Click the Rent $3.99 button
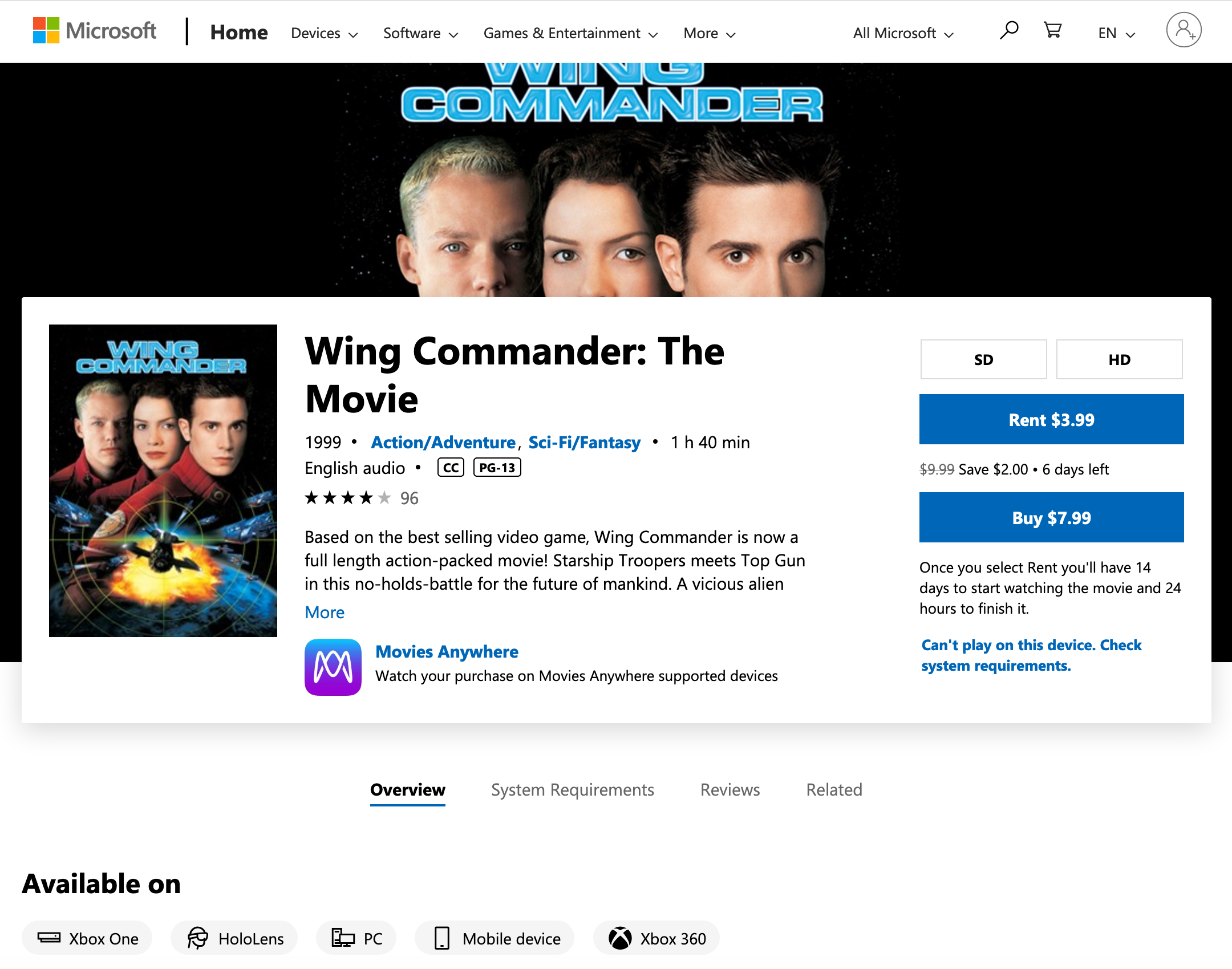 (x=1051, y=419)
